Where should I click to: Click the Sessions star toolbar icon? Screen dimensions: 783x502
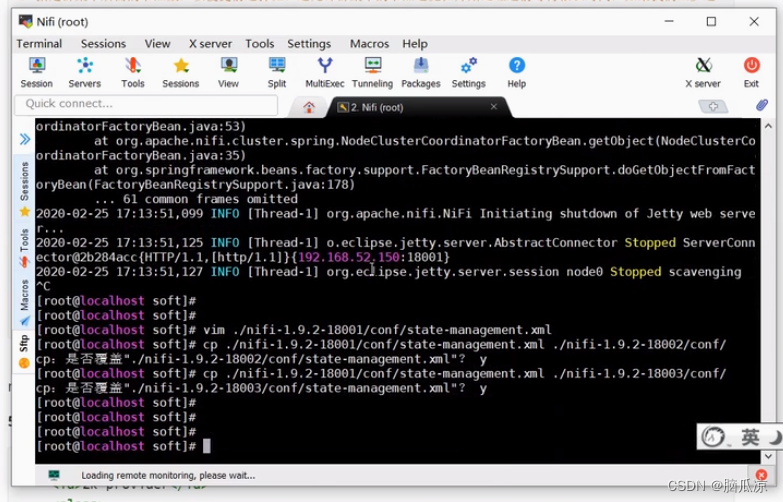(180, 72)
